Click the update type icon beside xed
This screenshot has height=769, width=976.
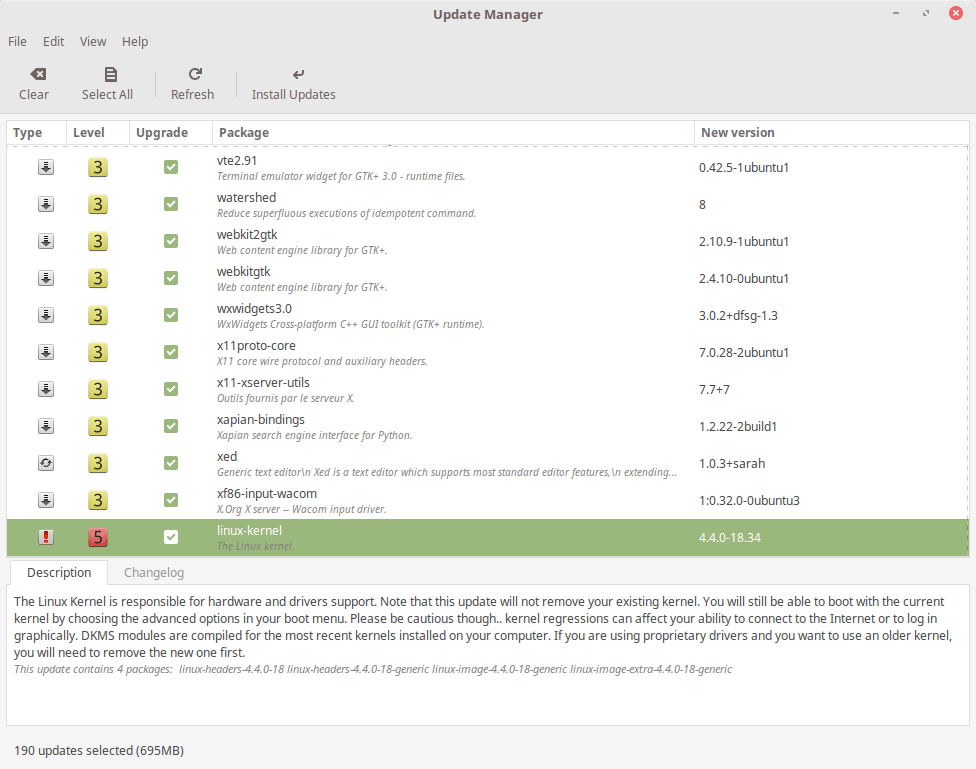[x=45, y=463]
